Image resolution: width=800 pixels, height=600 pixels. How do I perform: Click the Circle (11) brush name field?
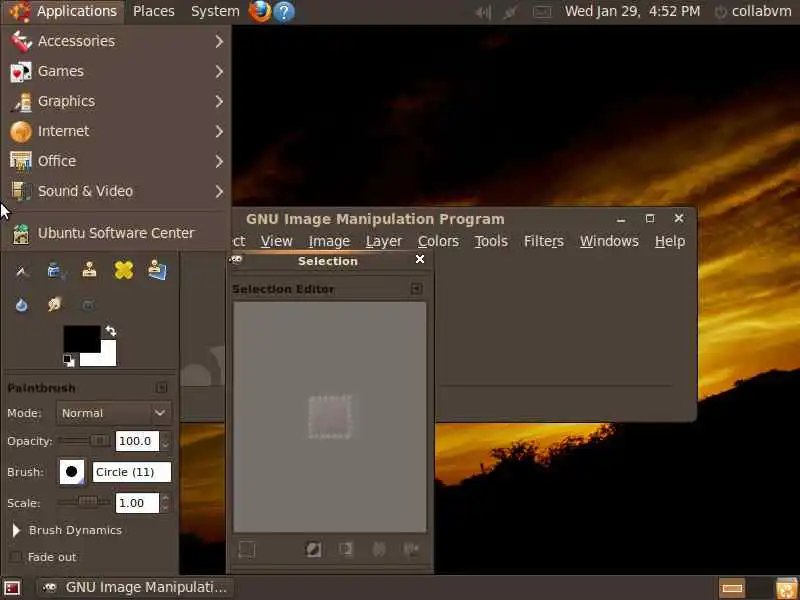(x=132, y=472)
